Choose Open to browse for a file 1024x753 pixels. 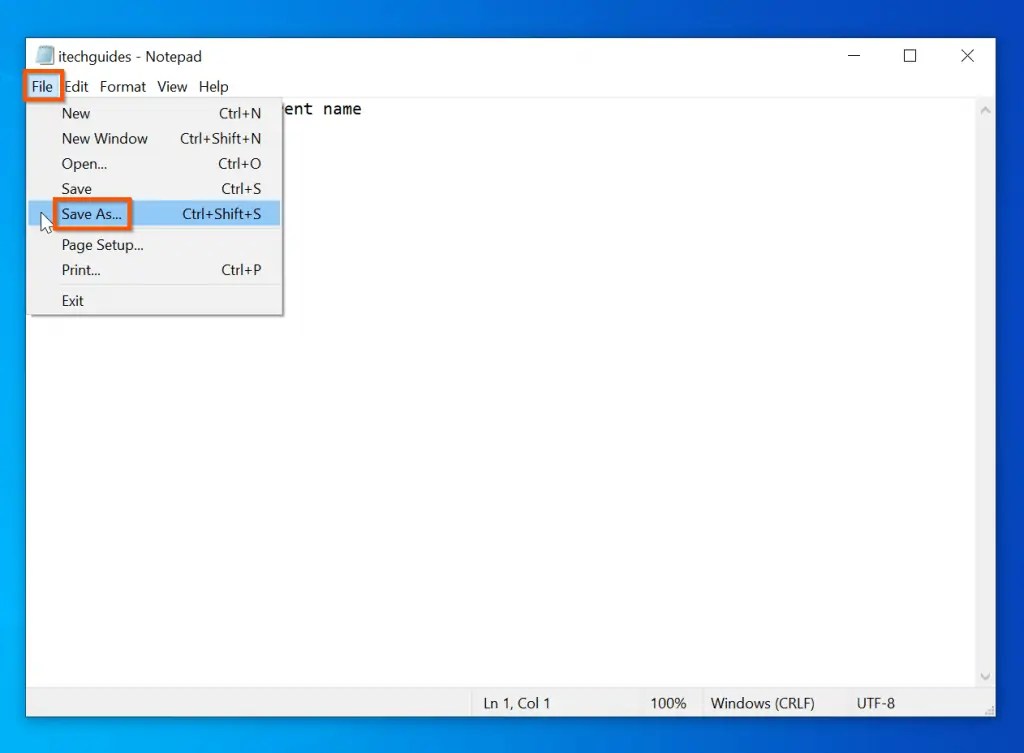pyautogui.click(x=84, y=163)
